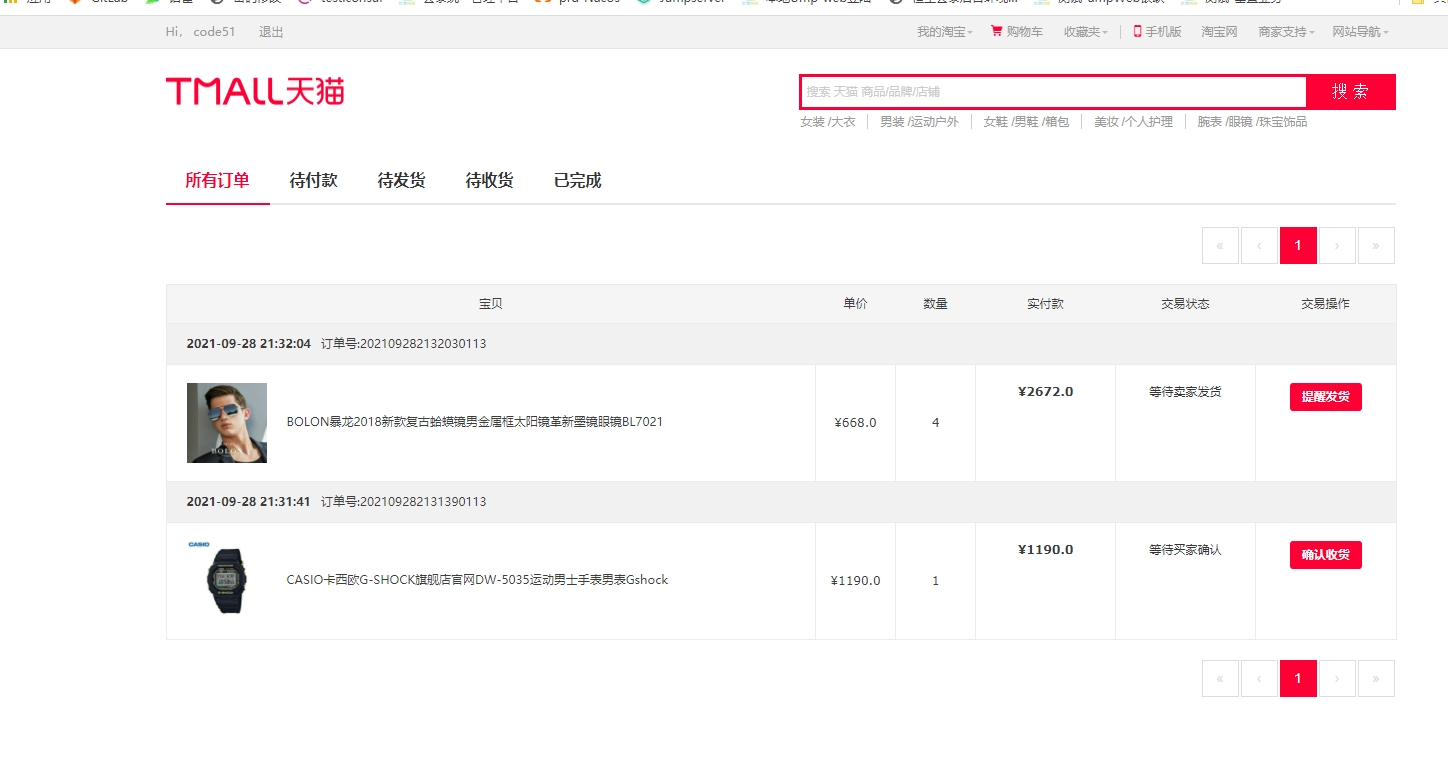
Task: Switch to the 已完成 tab
Action: (x=577, y=181)
